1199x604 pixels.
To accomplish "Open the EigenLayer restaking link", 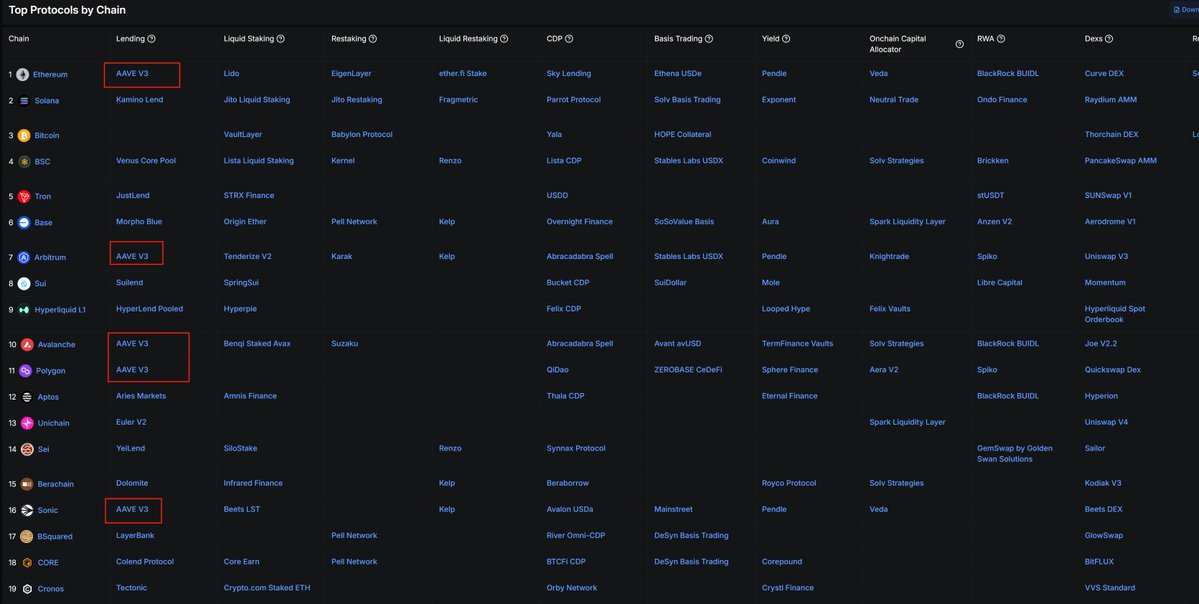I will tap(351, 74).
